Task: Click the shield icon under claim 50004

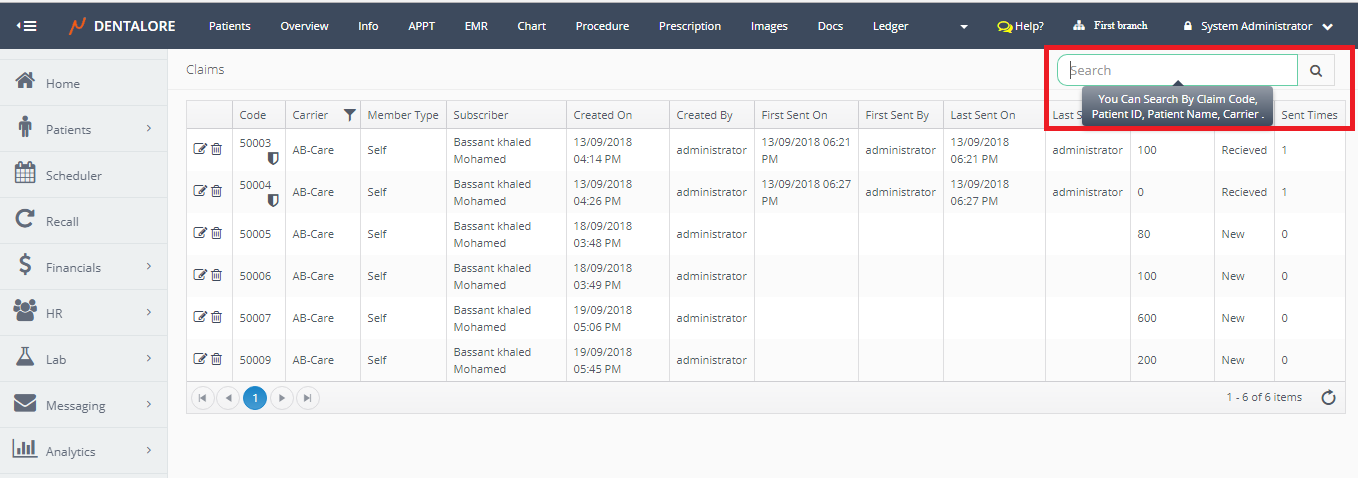Action: [273, 200]
